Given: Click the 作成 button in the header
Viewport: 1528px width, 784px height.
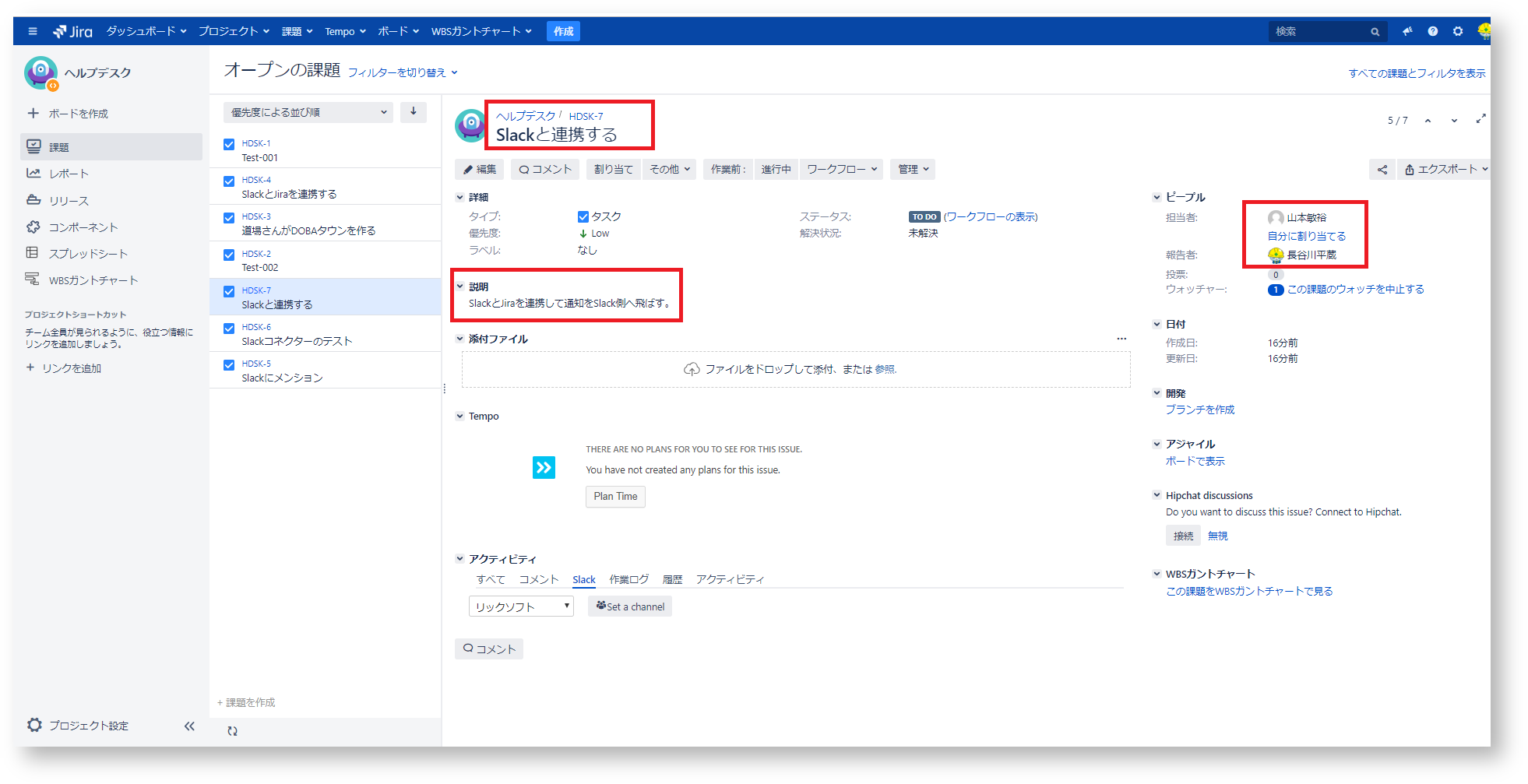Looking at the screenshot, I should tap(563, 31).
